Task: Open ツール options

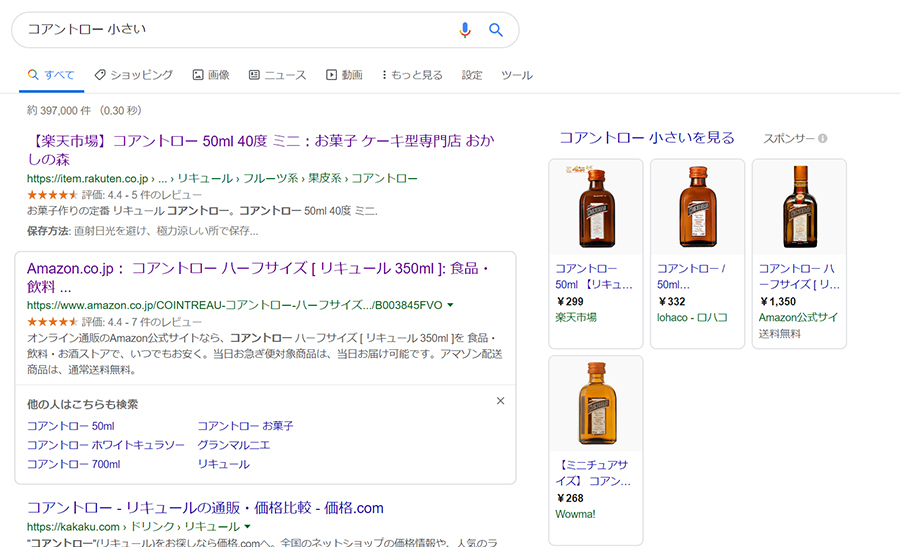Action: 517,75
